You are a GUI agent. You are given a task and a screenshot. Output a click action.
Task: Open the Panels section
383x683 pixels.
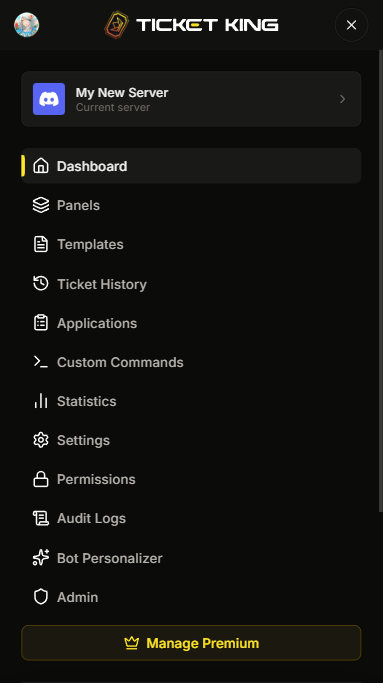tap(191, 205)
